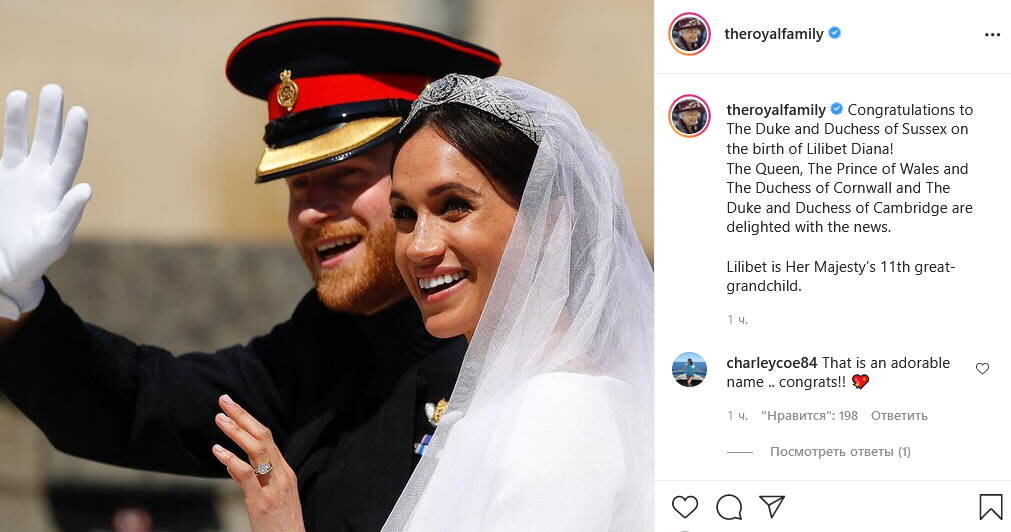Like charleycoe84's comment with small heart

pyautogui.click(x=982, y=368)
